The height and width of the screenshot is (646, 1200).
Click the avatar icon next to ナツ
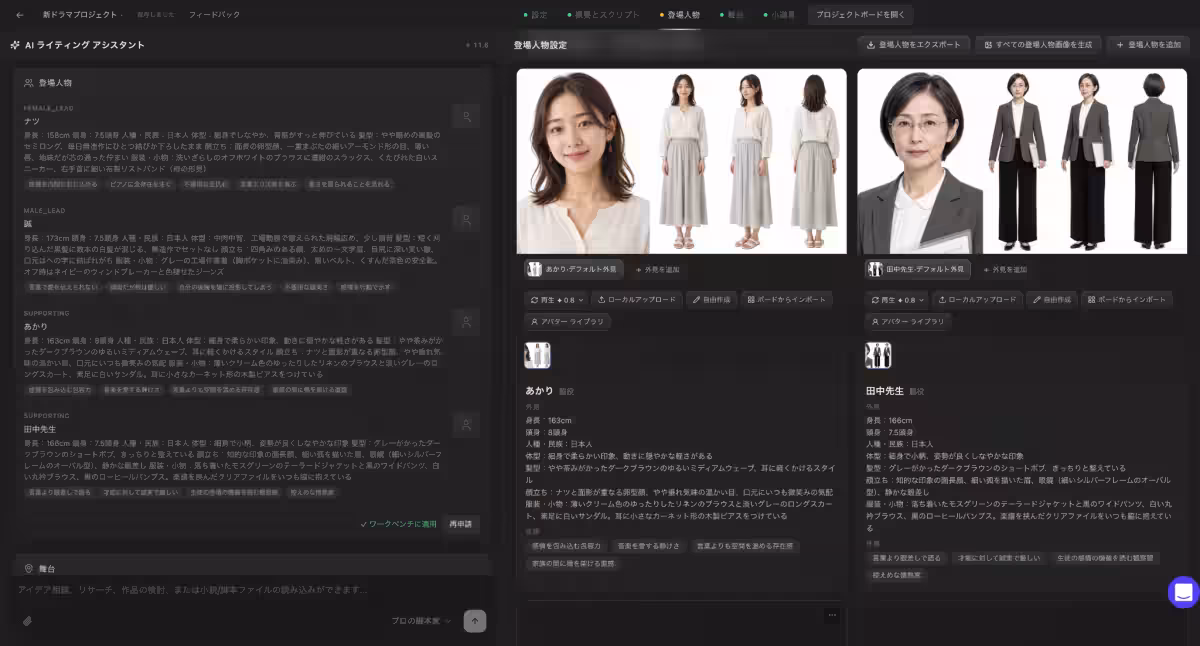pos(465,118)
